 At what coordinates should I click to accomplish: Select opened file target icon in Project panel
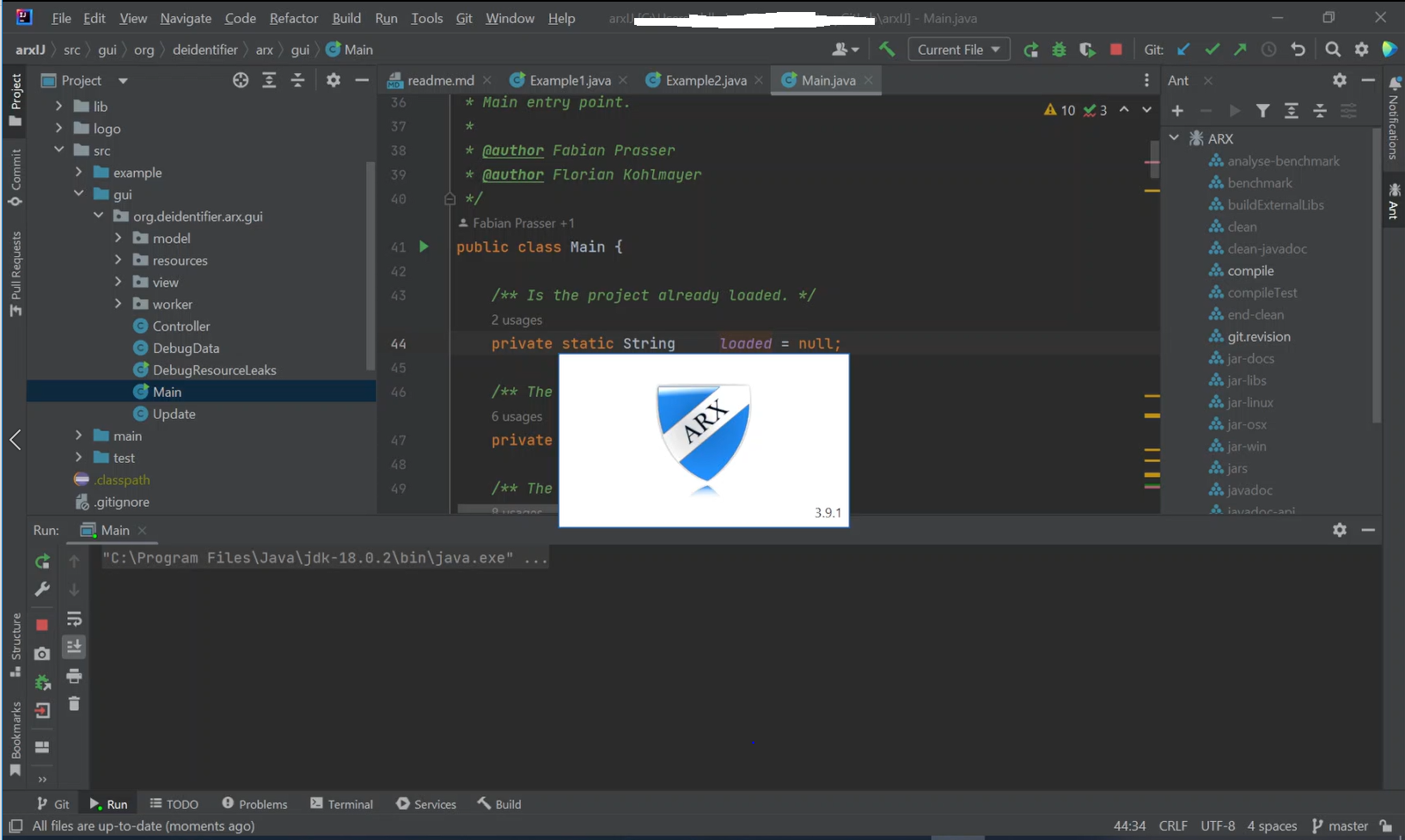click(241, 80)
